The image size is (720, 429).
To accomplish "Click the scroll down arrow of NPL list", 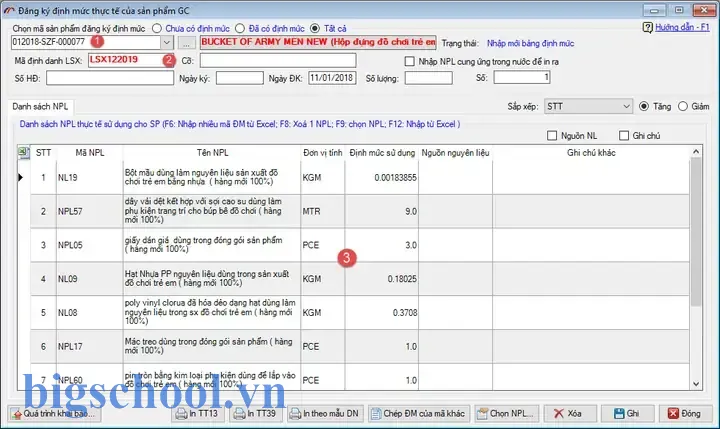I will [696, 384].
